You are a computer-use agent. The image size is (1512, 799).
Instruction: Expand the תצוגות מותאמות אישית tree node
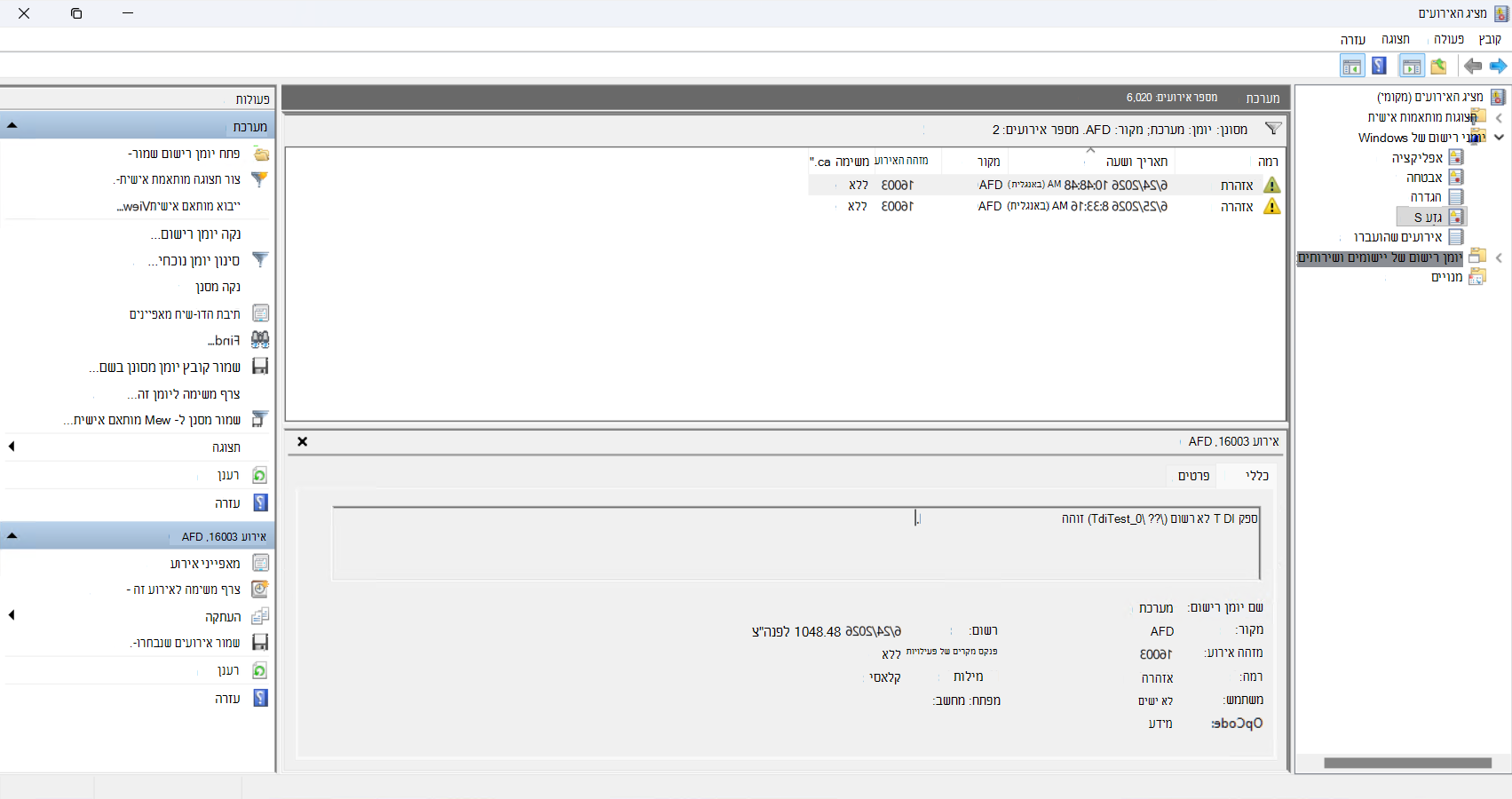(x=1499, y=117)
